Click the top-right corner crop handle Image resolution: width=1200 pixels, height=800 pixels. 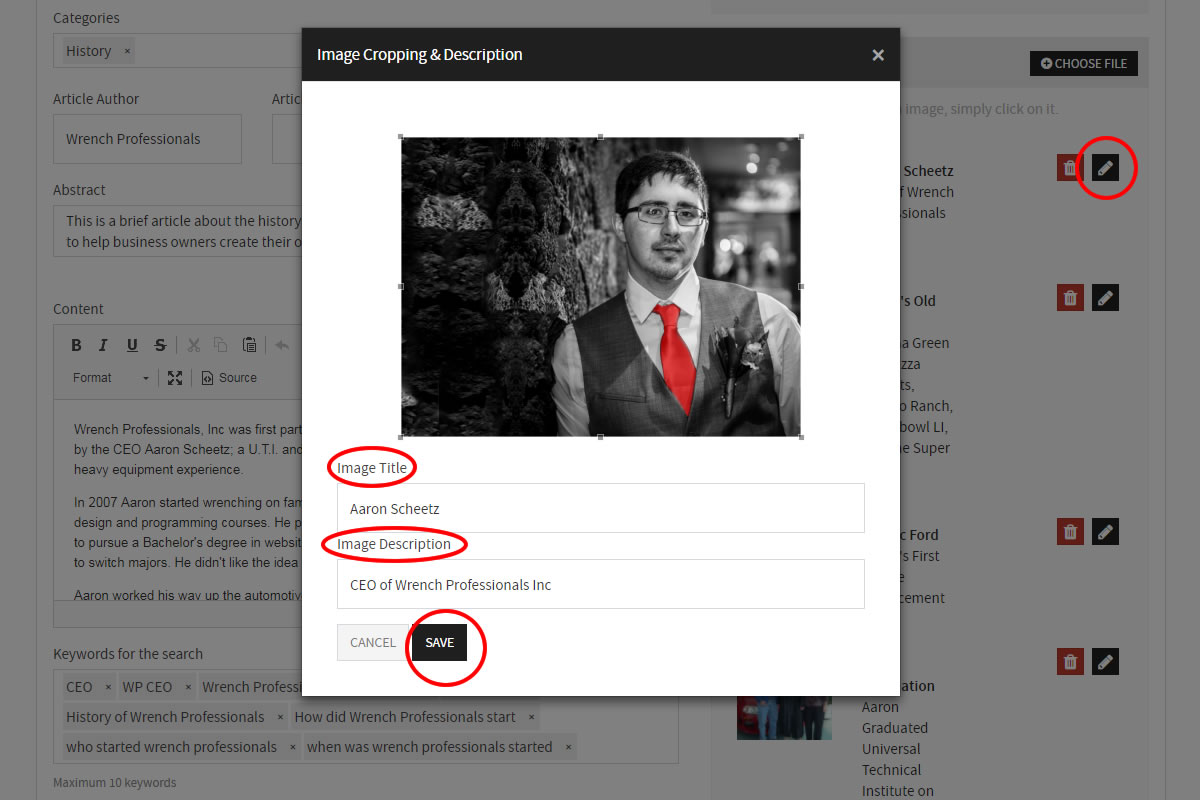pos(801,137)
